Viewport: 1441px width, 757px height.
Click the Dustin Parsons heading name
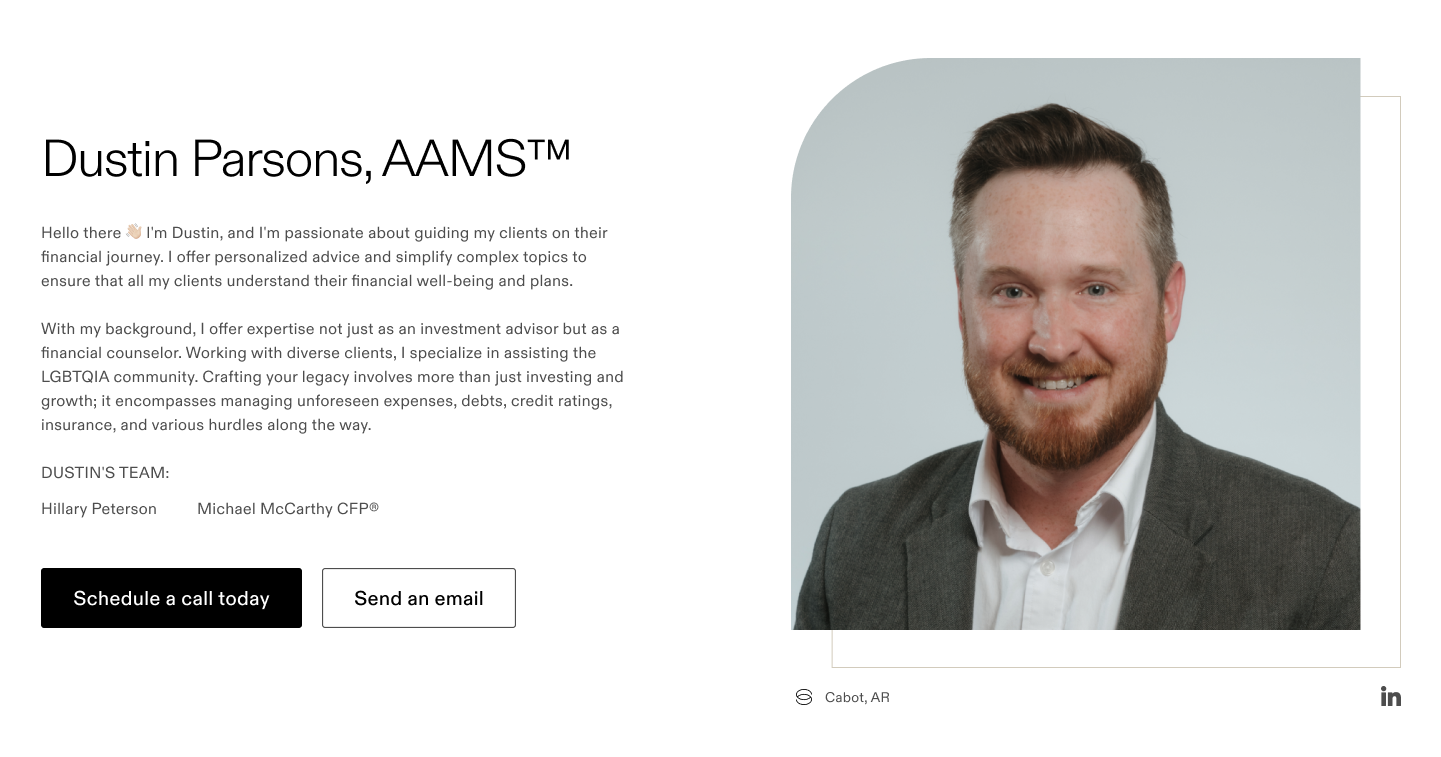click(x=207, y=159)
